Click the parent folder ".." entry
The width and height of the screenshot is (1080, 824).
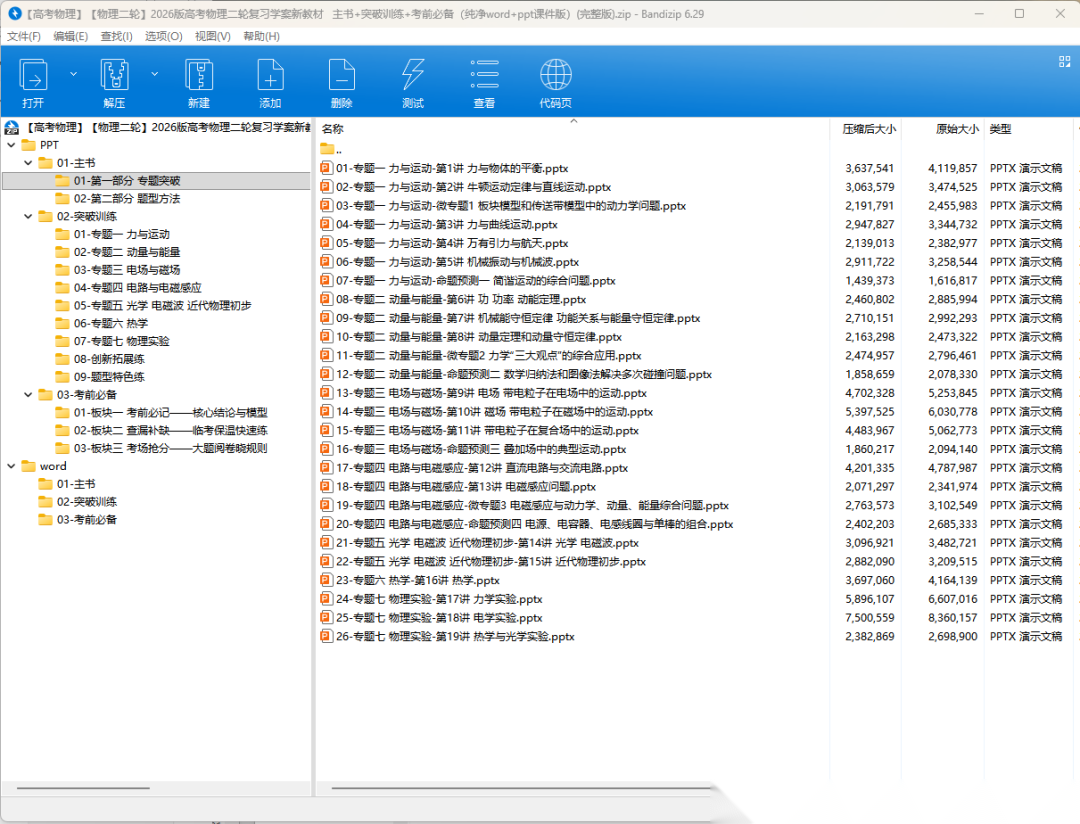pos(338,150)
